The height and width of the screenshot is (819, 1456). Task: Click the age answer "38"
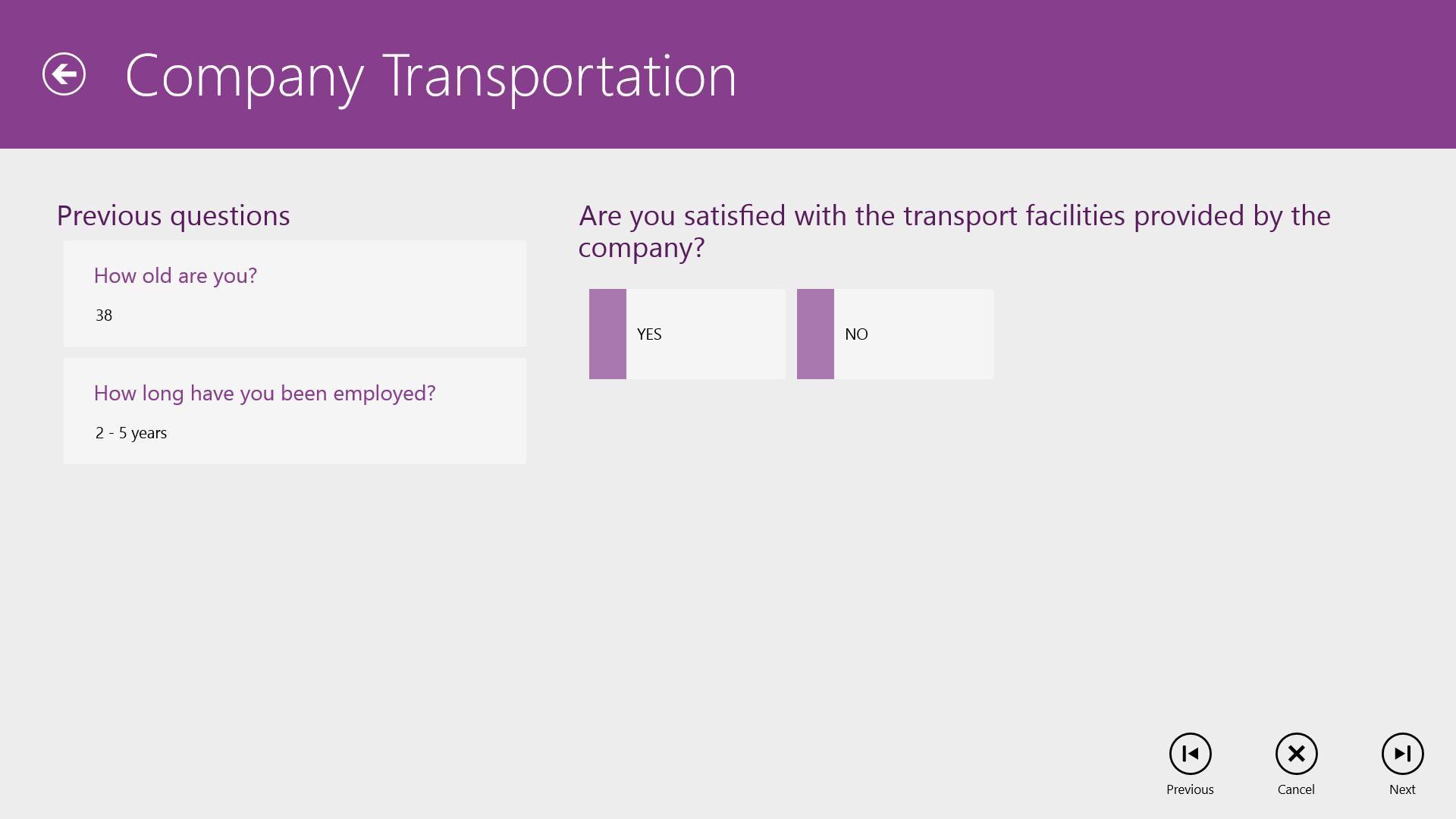(x=104, y=315)
